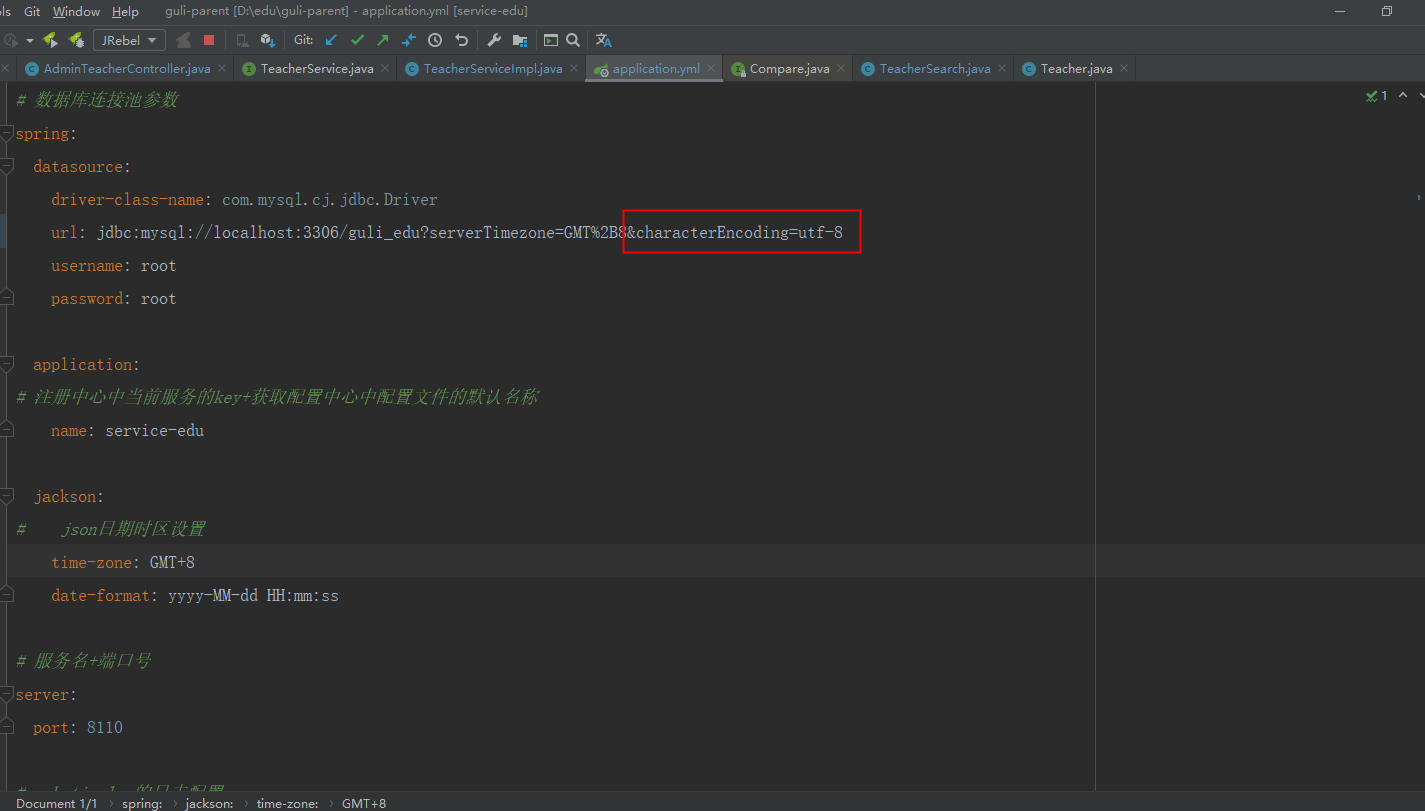Open the JRebel run configuration dropdown

(129, 40)
